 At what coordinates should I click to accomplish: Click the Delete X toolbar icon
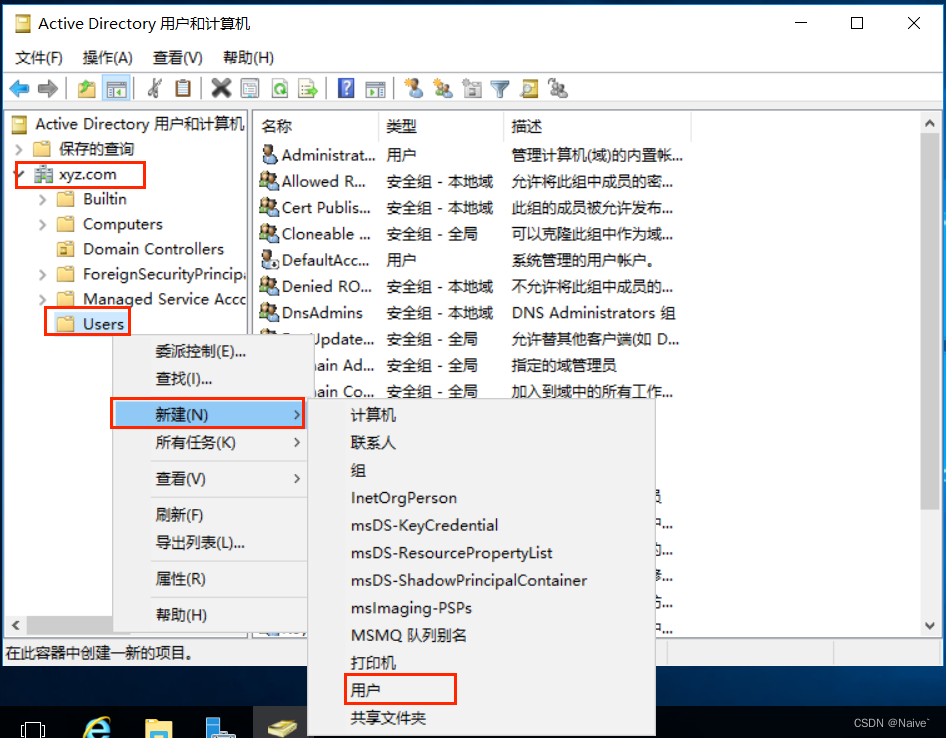click(221, 89)
